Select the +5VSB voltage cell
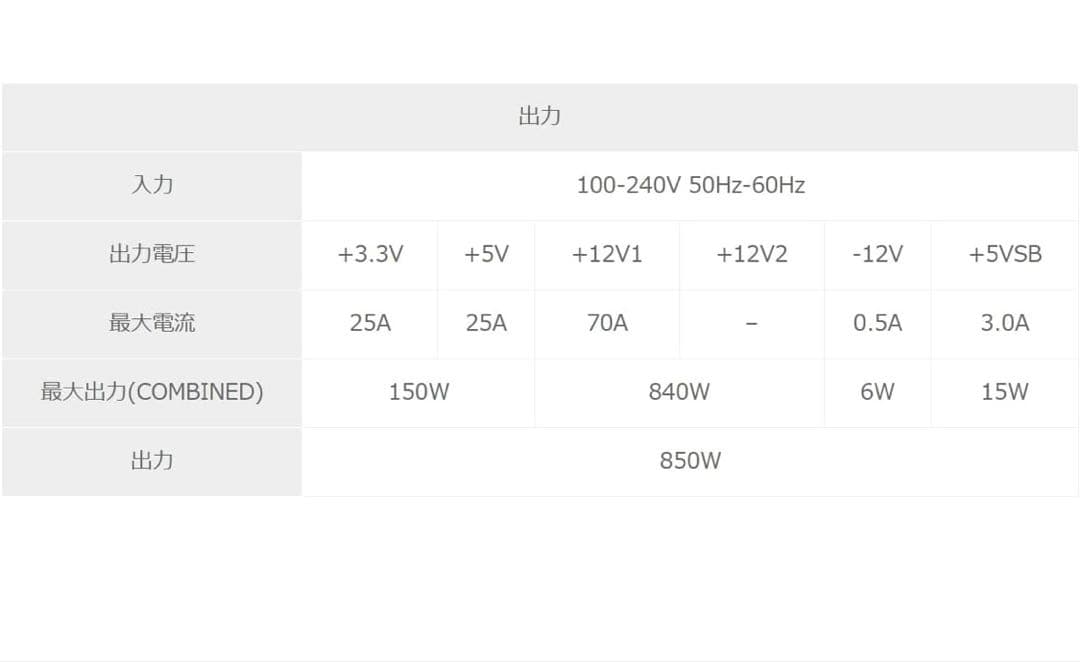 (1005, 254)
